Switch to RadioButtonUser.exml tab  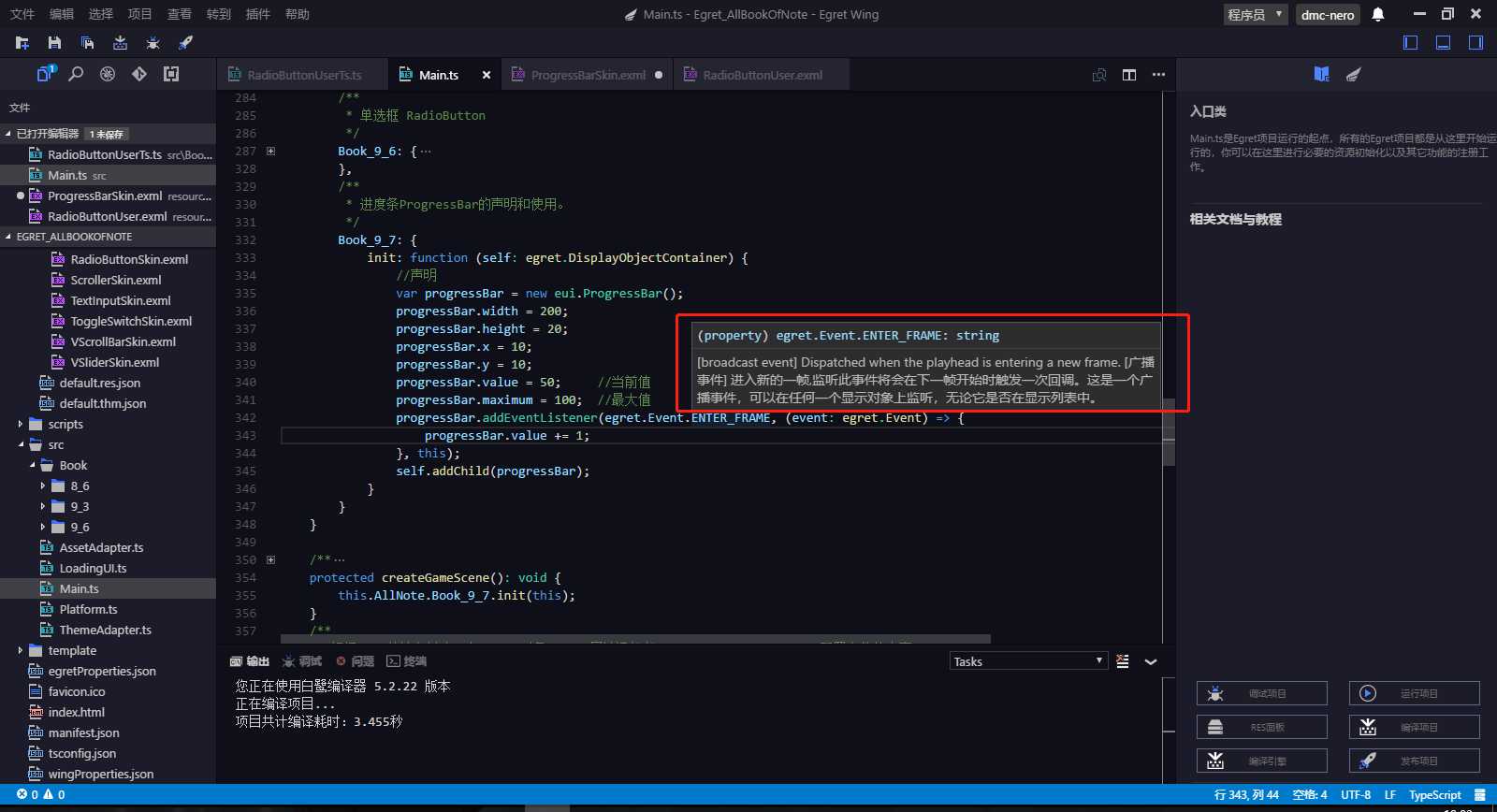coord(762,75)
